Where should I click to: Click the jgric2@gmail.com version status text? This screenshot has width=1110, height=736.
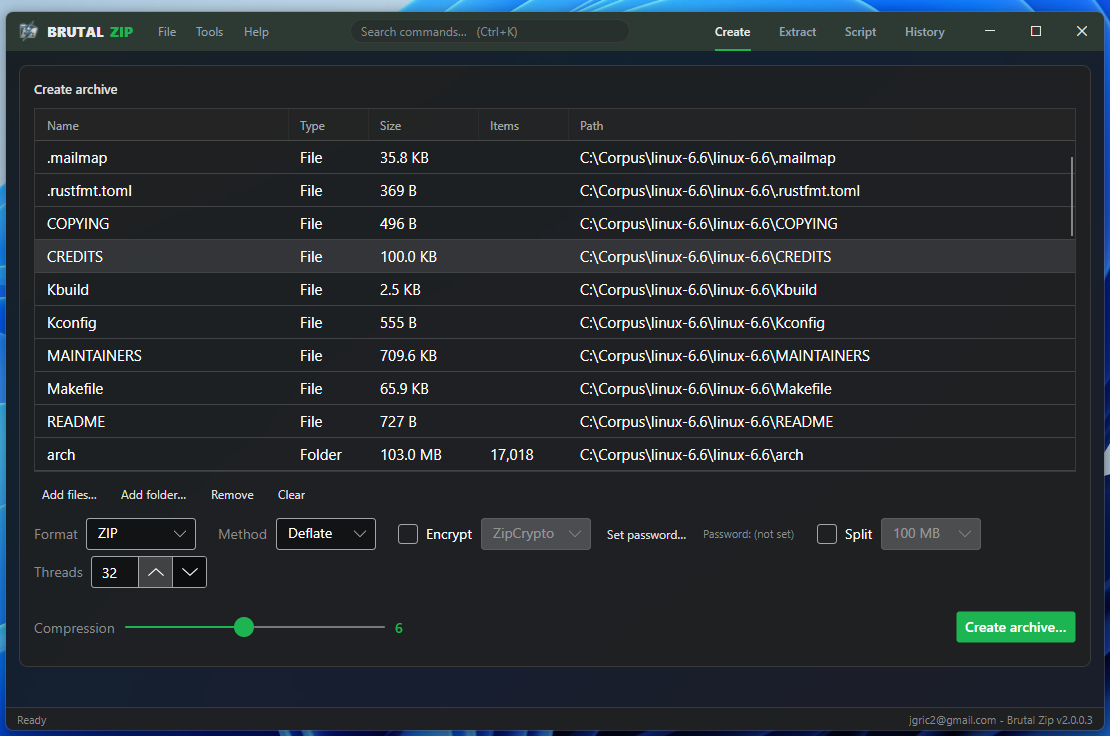1000,720
